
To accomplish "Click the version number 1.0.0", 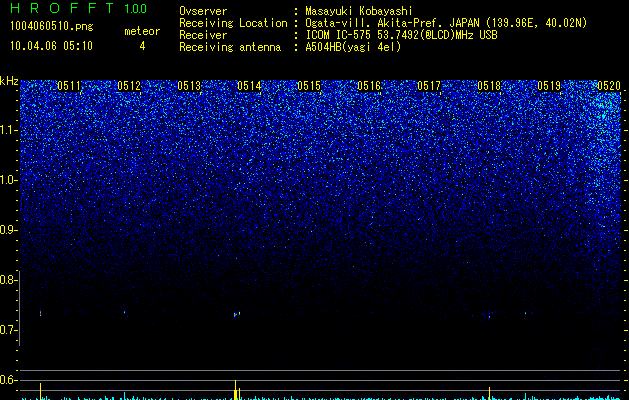I will pos(136,9).
